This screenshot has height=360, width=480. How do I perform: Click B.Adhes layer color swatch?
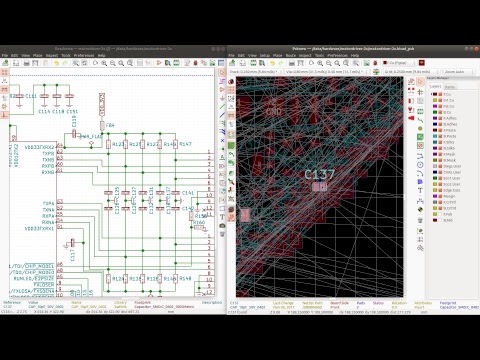click(x=435, y=124)
